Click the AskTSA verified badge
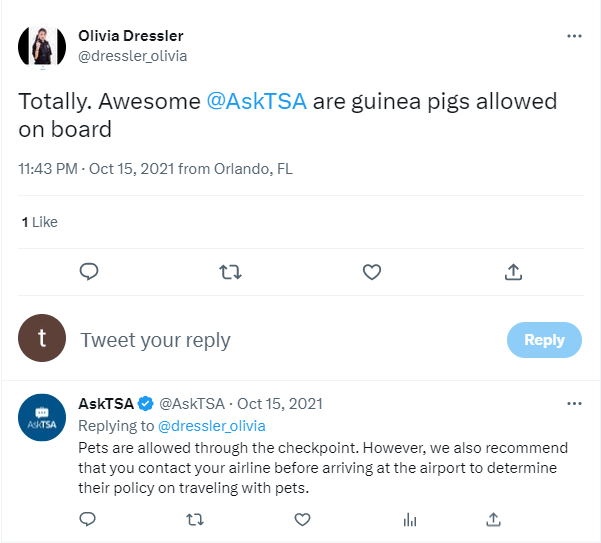Image resolution: width=601 pixels, height=543 pixels. 145,404
